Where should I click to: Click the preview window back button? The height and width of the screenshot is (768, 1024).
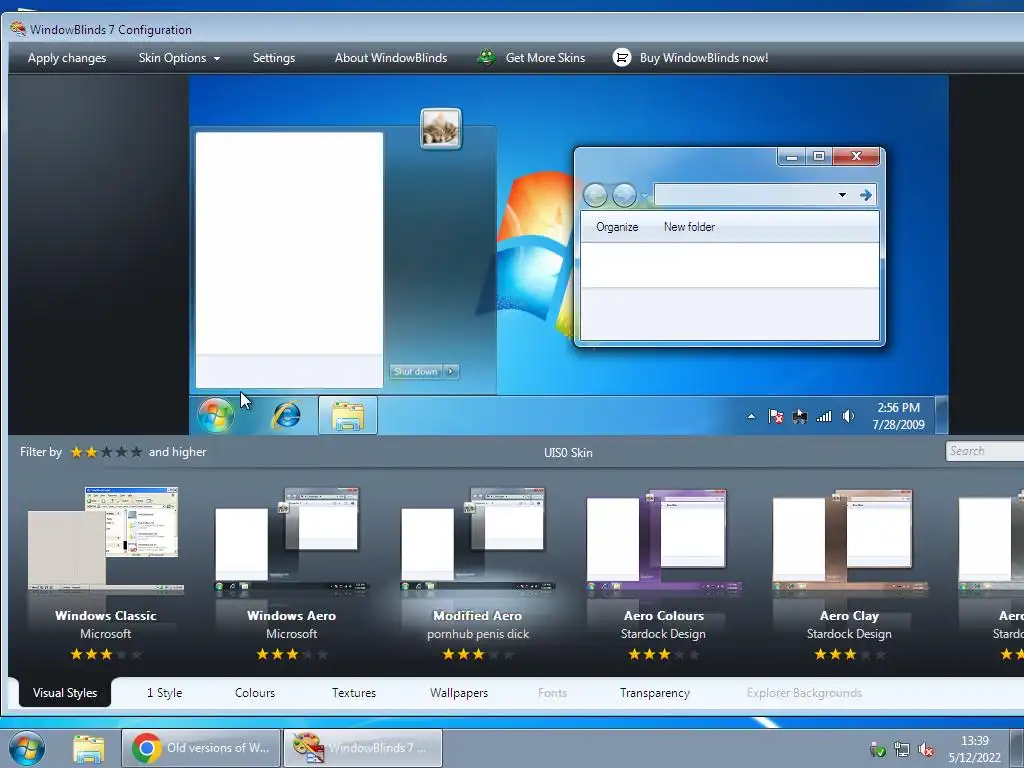(x=595, y=195)
